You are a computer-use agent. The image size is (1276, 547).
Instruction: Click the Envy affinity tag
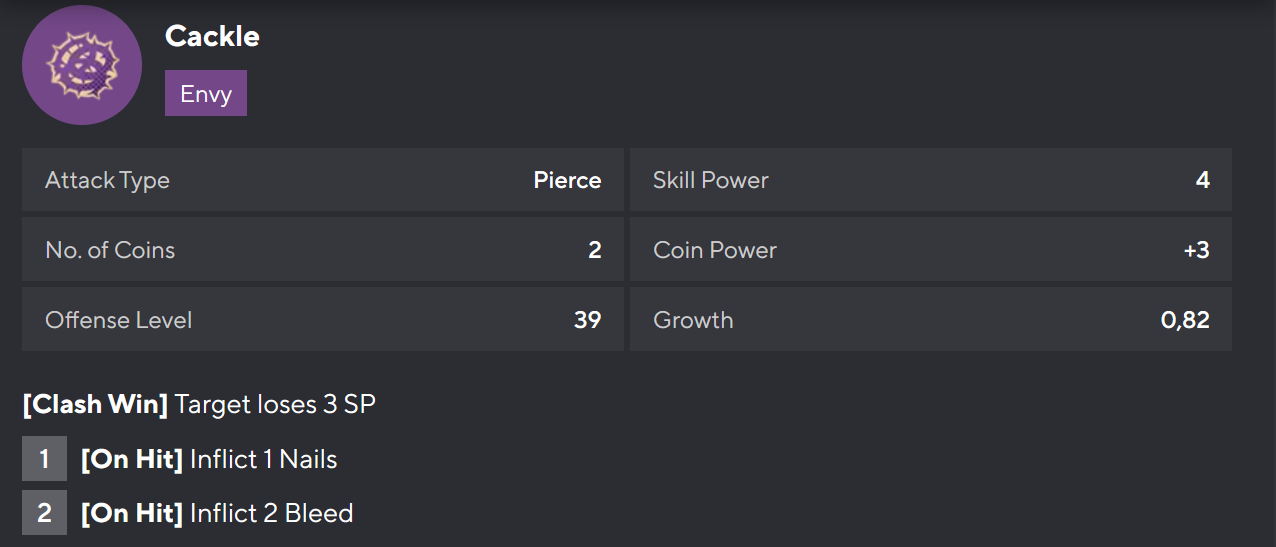tap(206, 94)
